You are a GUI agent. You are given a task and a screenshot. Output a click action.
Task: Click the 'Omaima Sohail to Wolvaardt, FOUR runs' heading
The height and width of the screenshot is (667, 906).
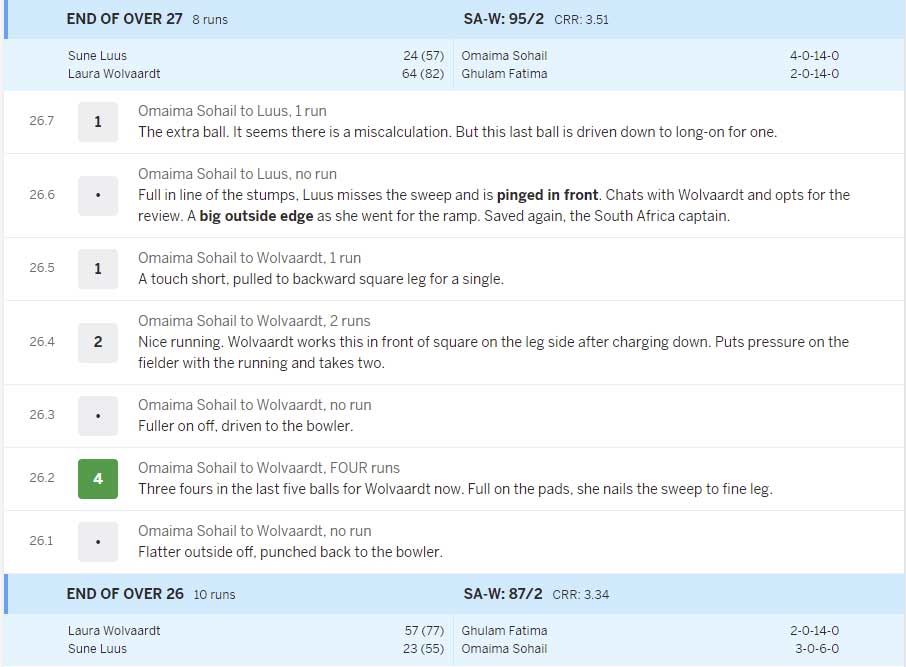[x=268, y=468]
